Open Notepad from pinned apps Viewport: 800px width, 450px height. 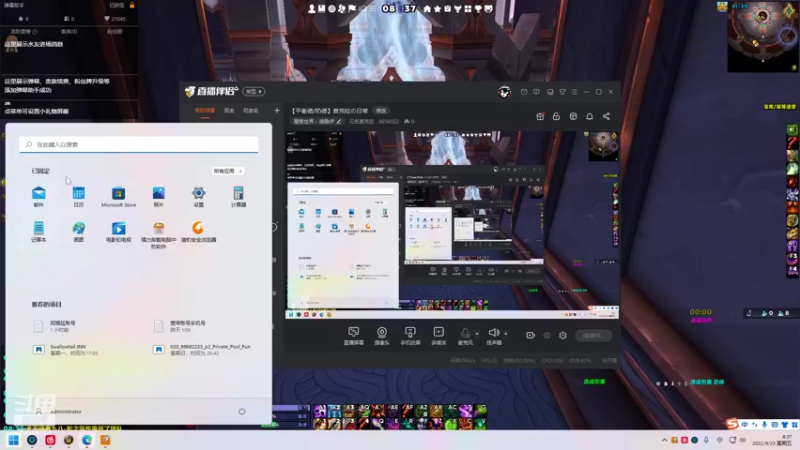tap(39, 231)
